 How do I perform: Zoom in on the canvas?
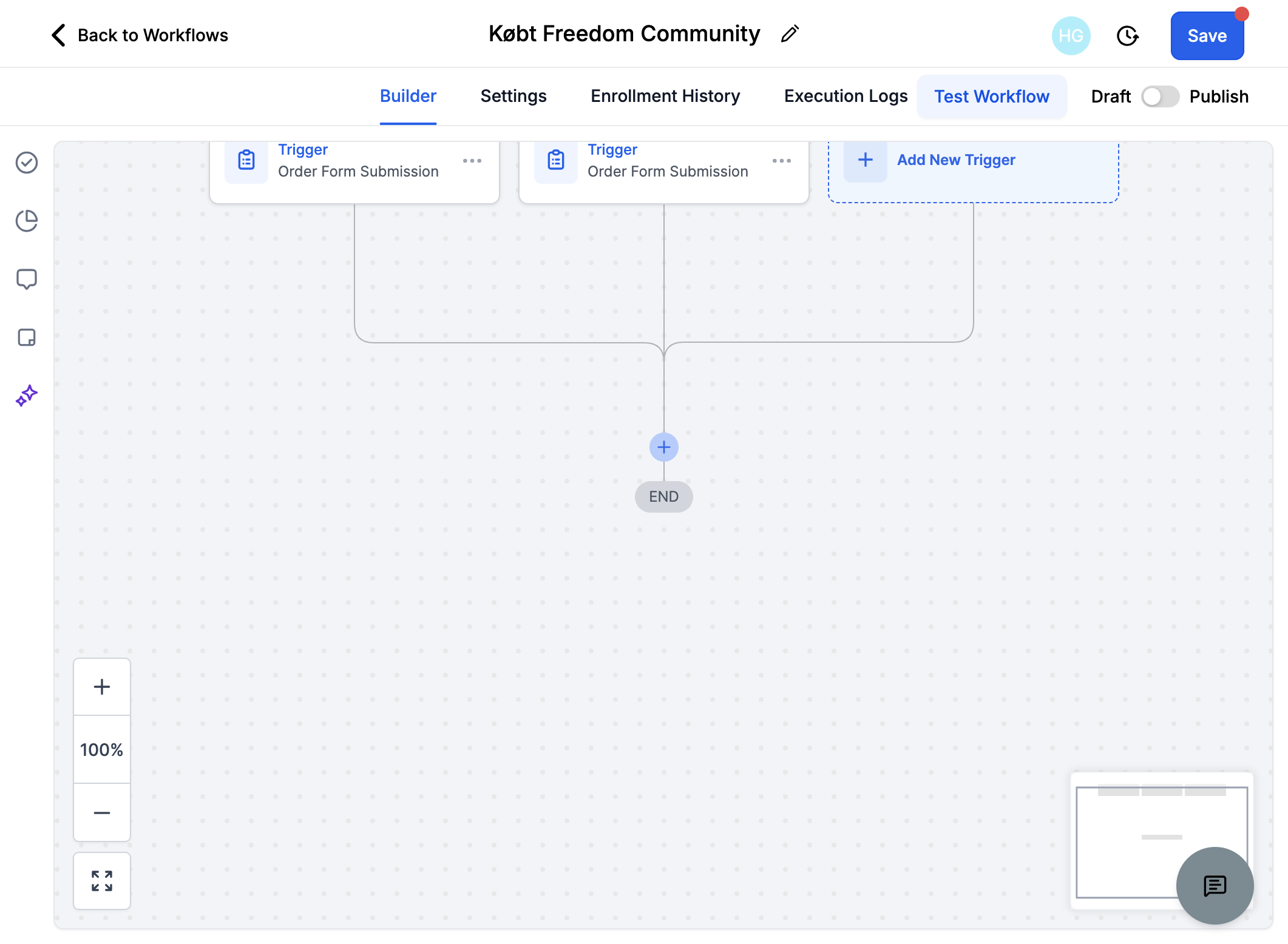(x=102, y=687)
